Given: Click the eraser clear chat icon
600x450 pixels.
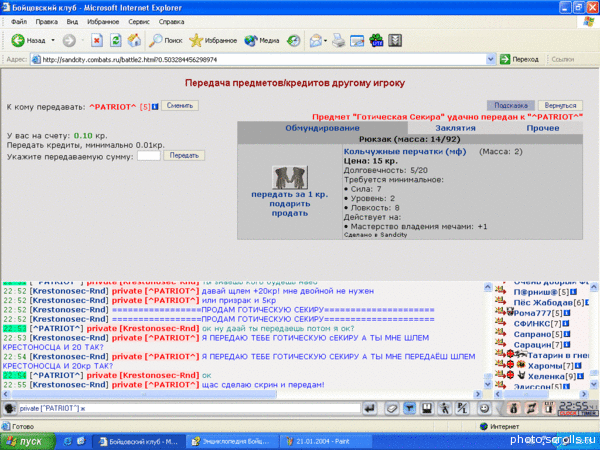Looking at the screenshot, I should (x=392, y=409).
